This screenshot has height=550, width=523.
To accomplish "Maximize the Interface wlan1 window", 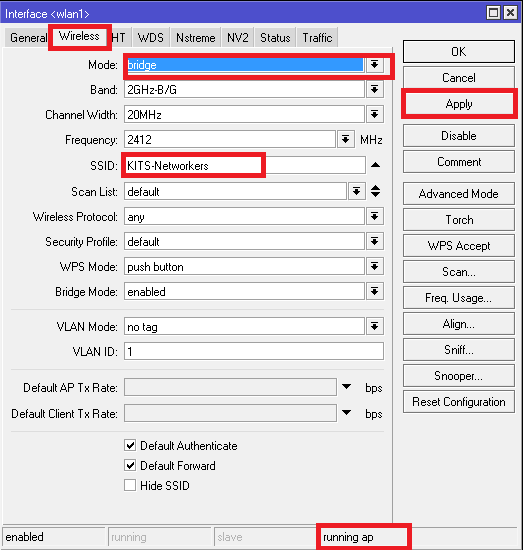I will [493, 13].
